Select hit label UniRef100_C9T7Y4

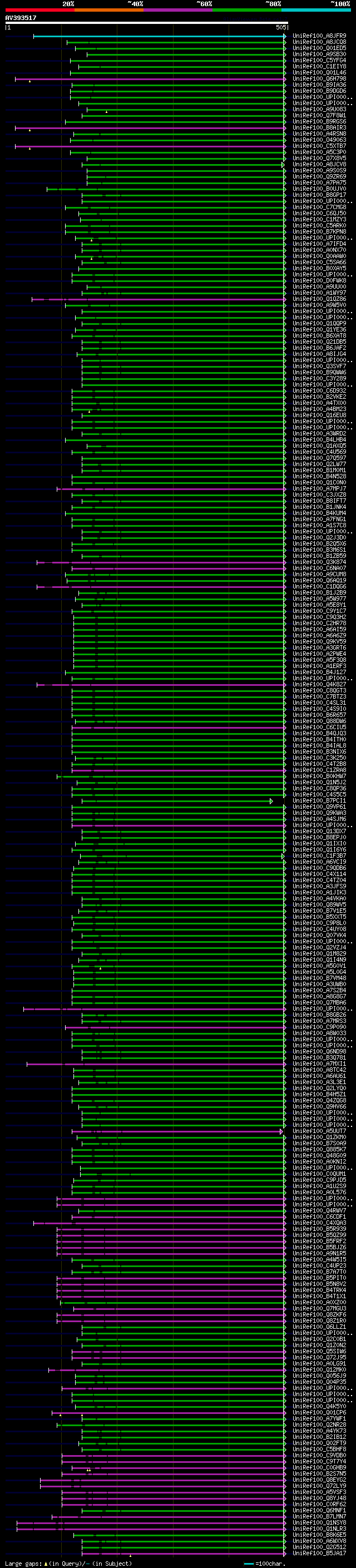click(x=319, y=1461)
